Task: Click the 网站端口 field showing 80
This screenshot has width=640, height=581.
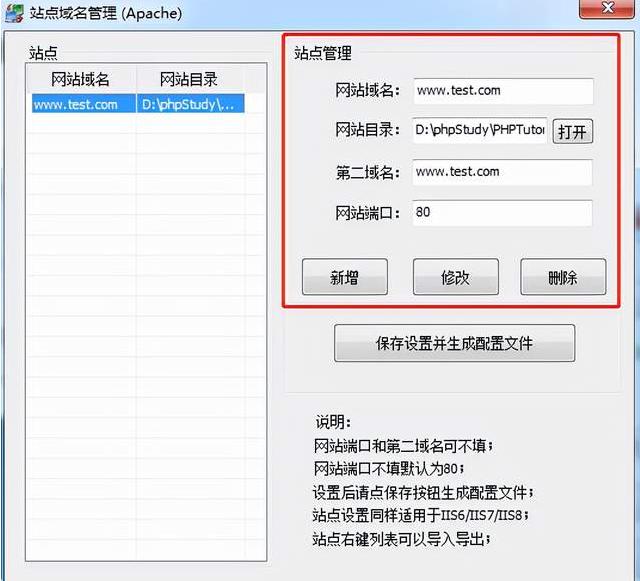Action: (502, 213)
